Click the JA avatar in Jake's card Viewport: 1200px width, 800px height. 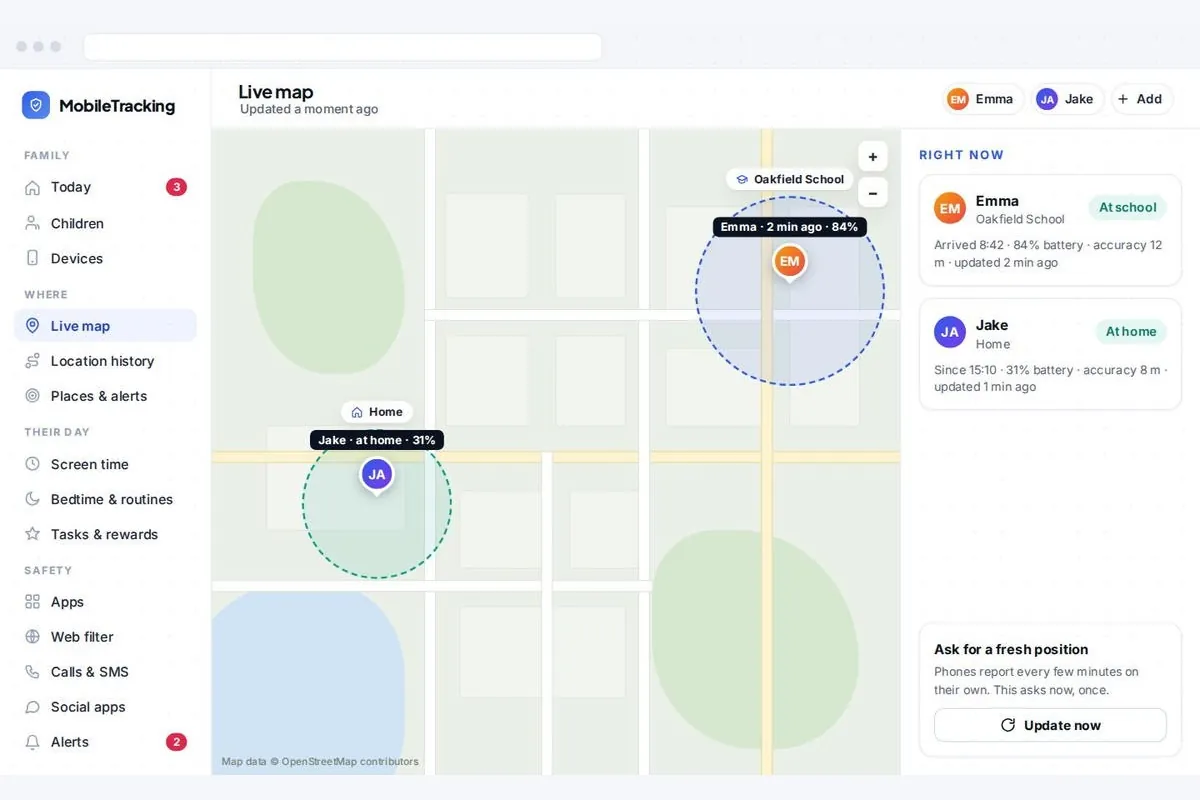point(950,332)
